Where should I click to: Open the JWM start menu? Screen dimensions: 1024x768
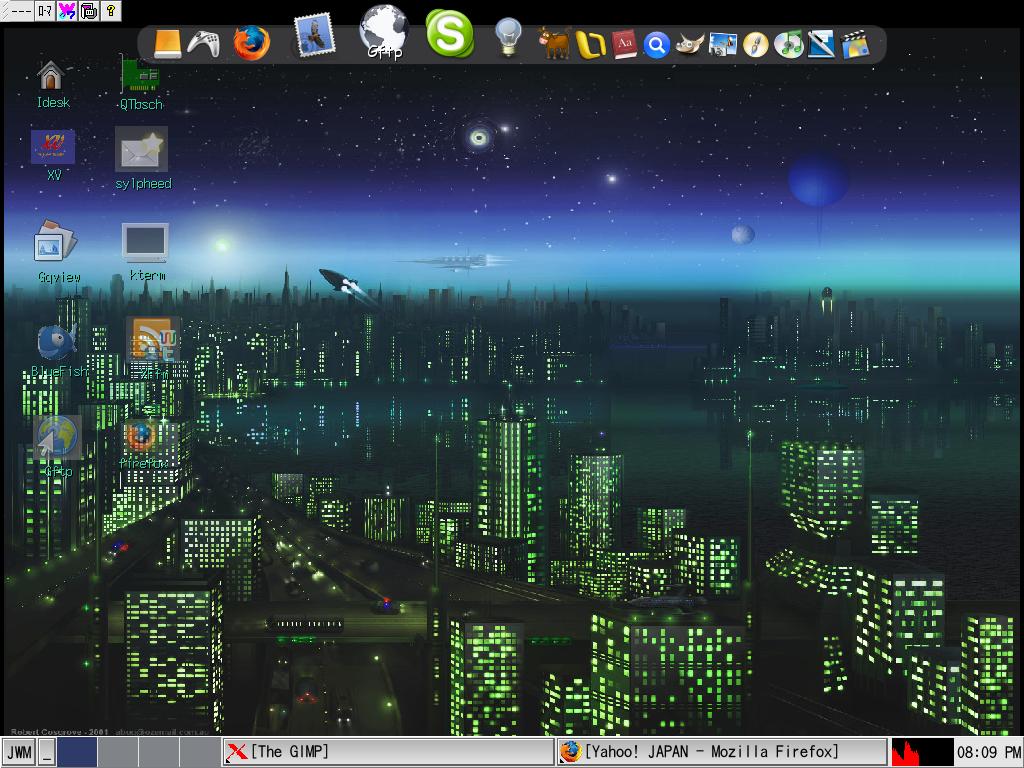19,752
